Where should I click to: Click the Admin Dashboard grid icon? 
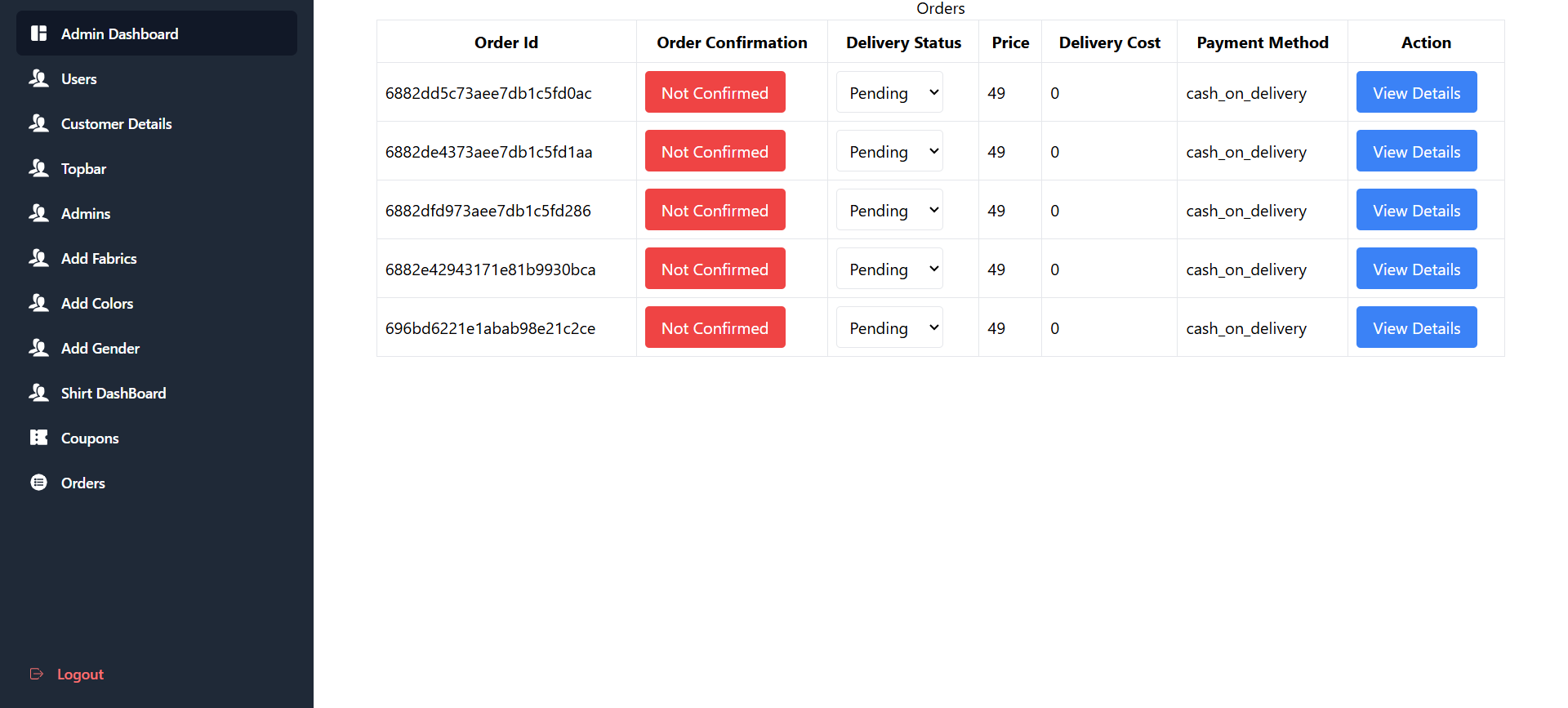tap(38, 33)
